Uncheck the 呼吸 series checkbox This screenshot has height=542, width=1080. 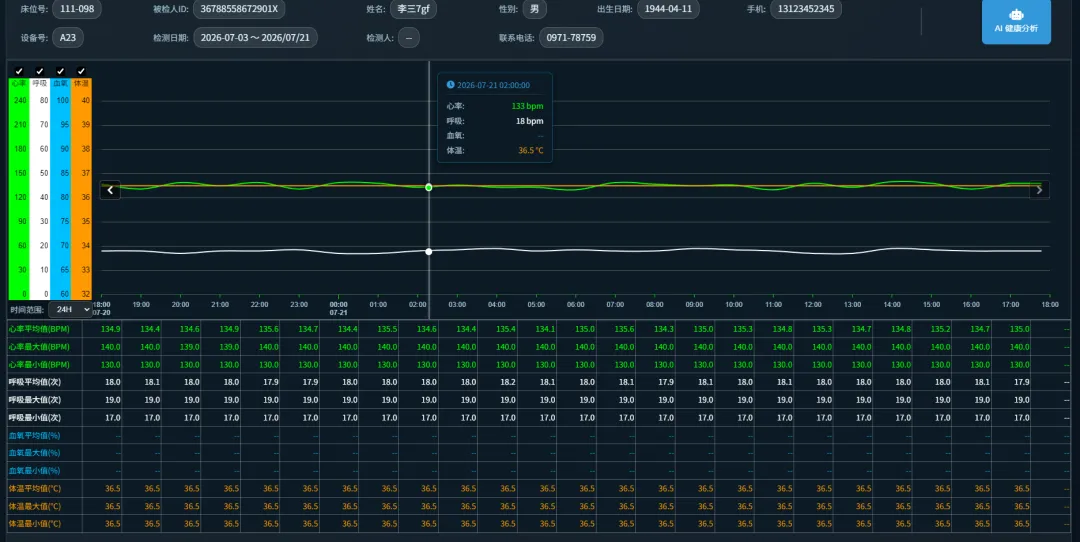[40, 71]
